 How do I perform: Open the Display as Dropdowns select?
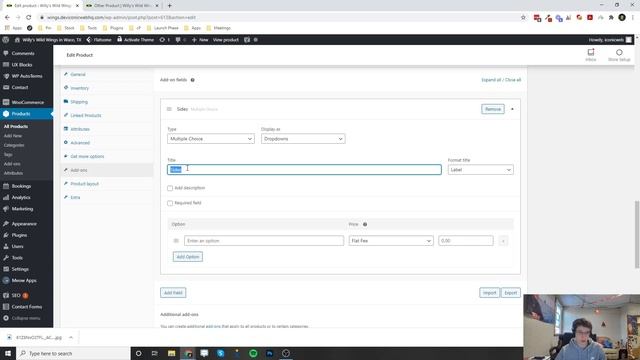(303, 139)
